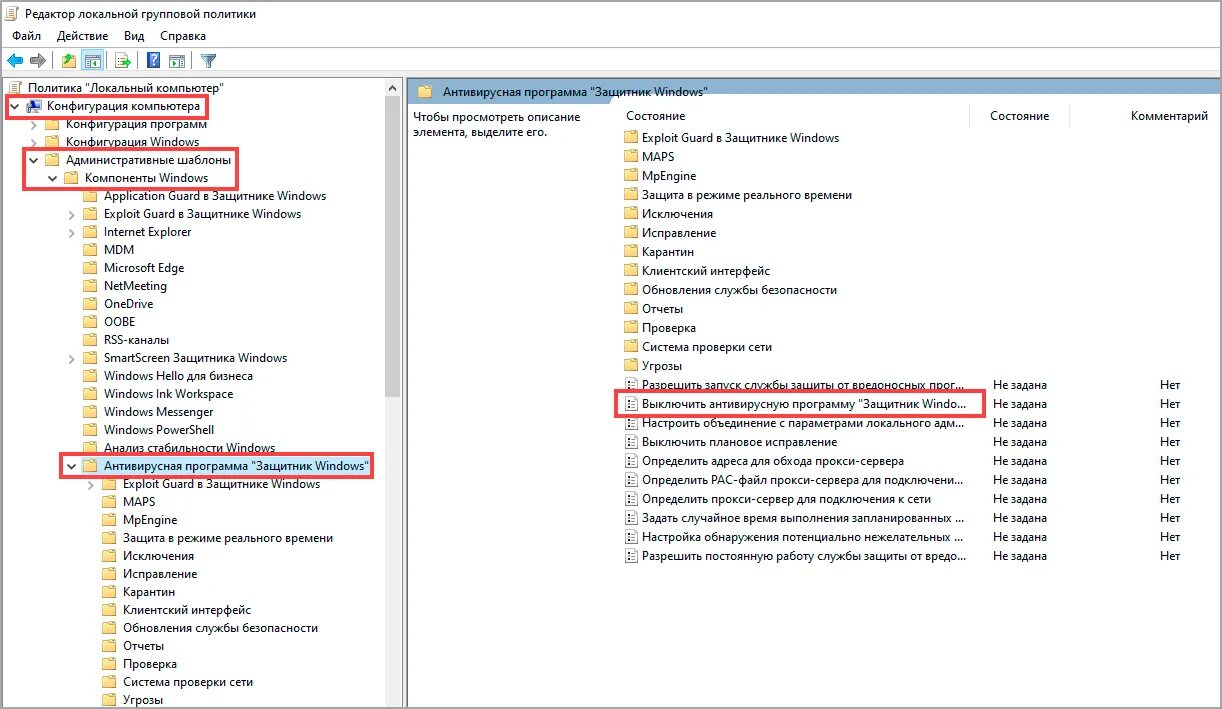Screen dimensions: 1222x709
Task: Select Windows Hello для бизнеса tree item
Action: pyautogui.click(x=178, y=376)
